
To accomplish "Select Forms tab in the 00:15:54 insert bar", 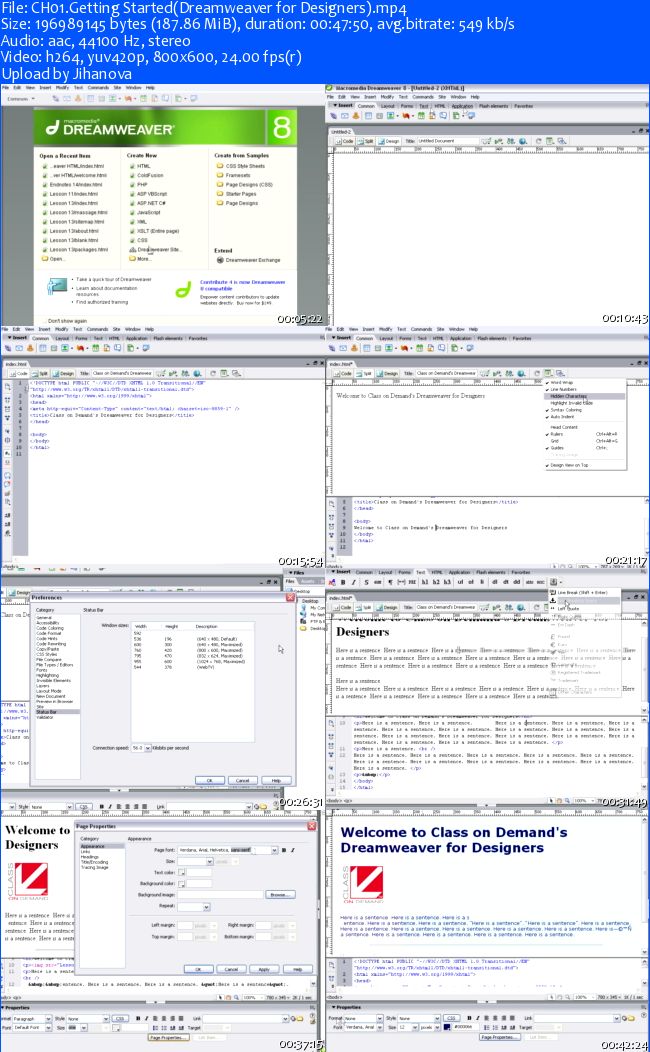I will [x=81, y=338].
